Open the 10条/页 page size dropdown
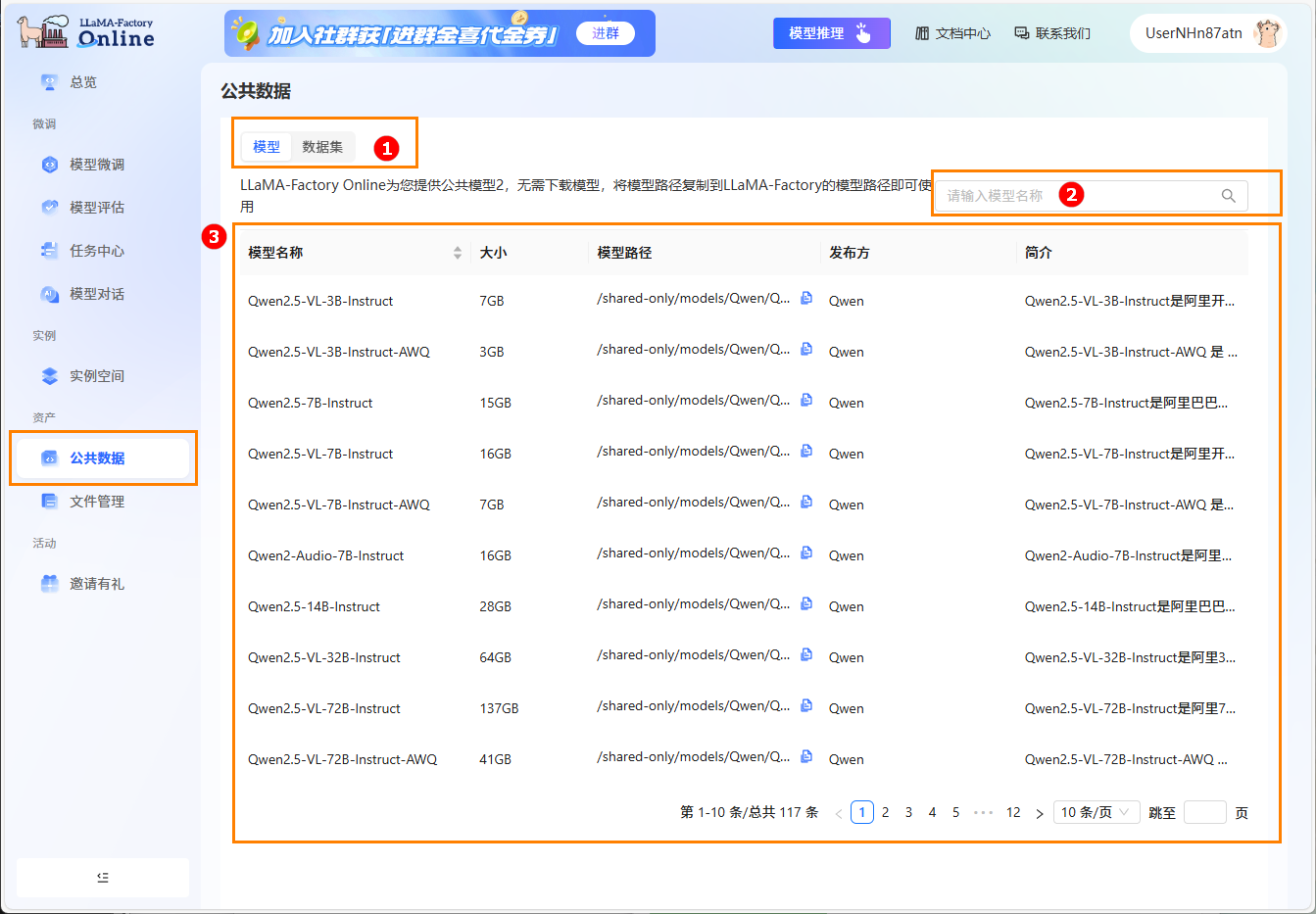1316x914 pixels. point(1096,811)
